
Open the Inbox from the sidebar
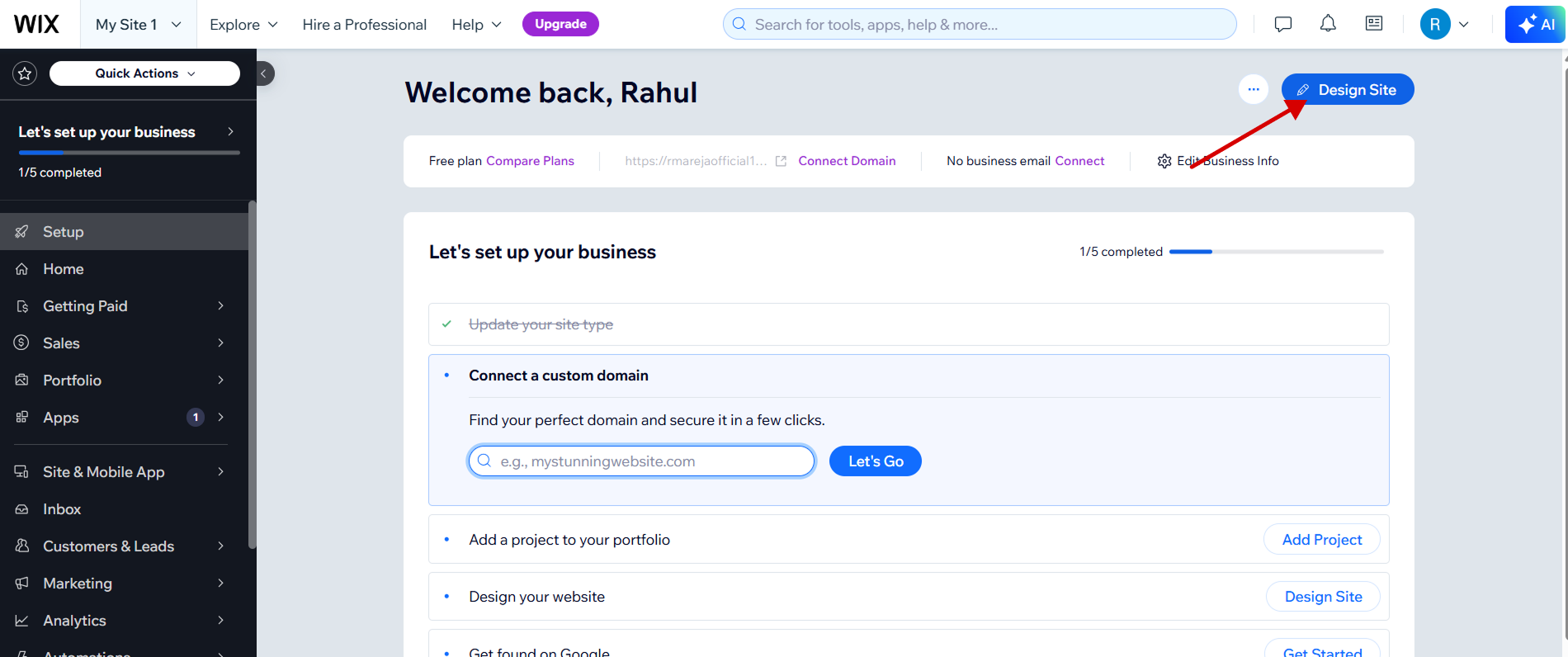(61, 508)
